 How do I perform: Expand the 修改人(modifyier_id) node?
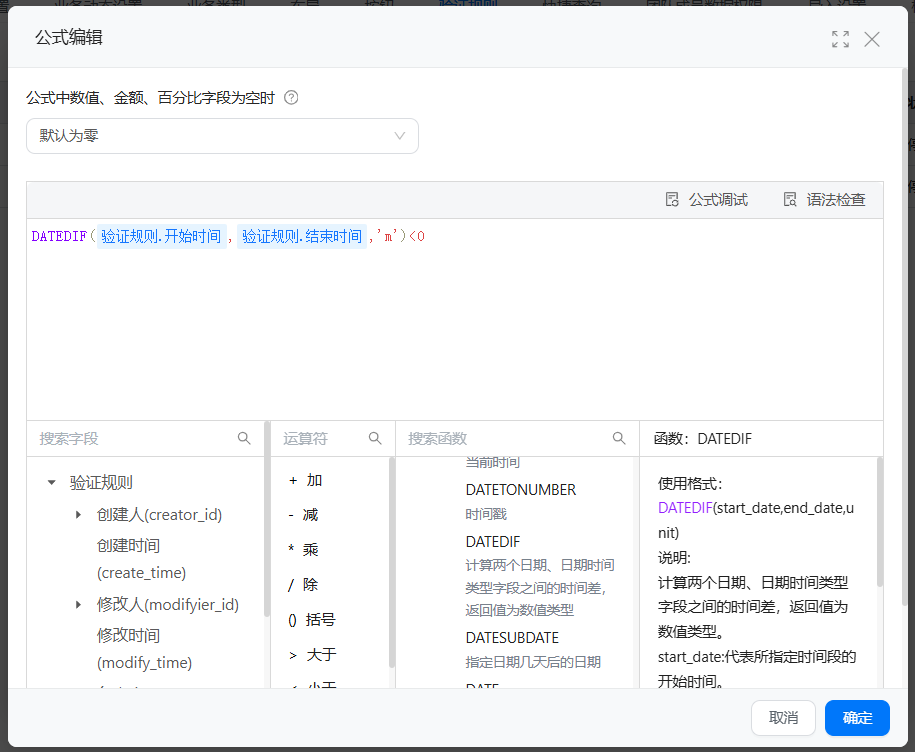point(78,604)
